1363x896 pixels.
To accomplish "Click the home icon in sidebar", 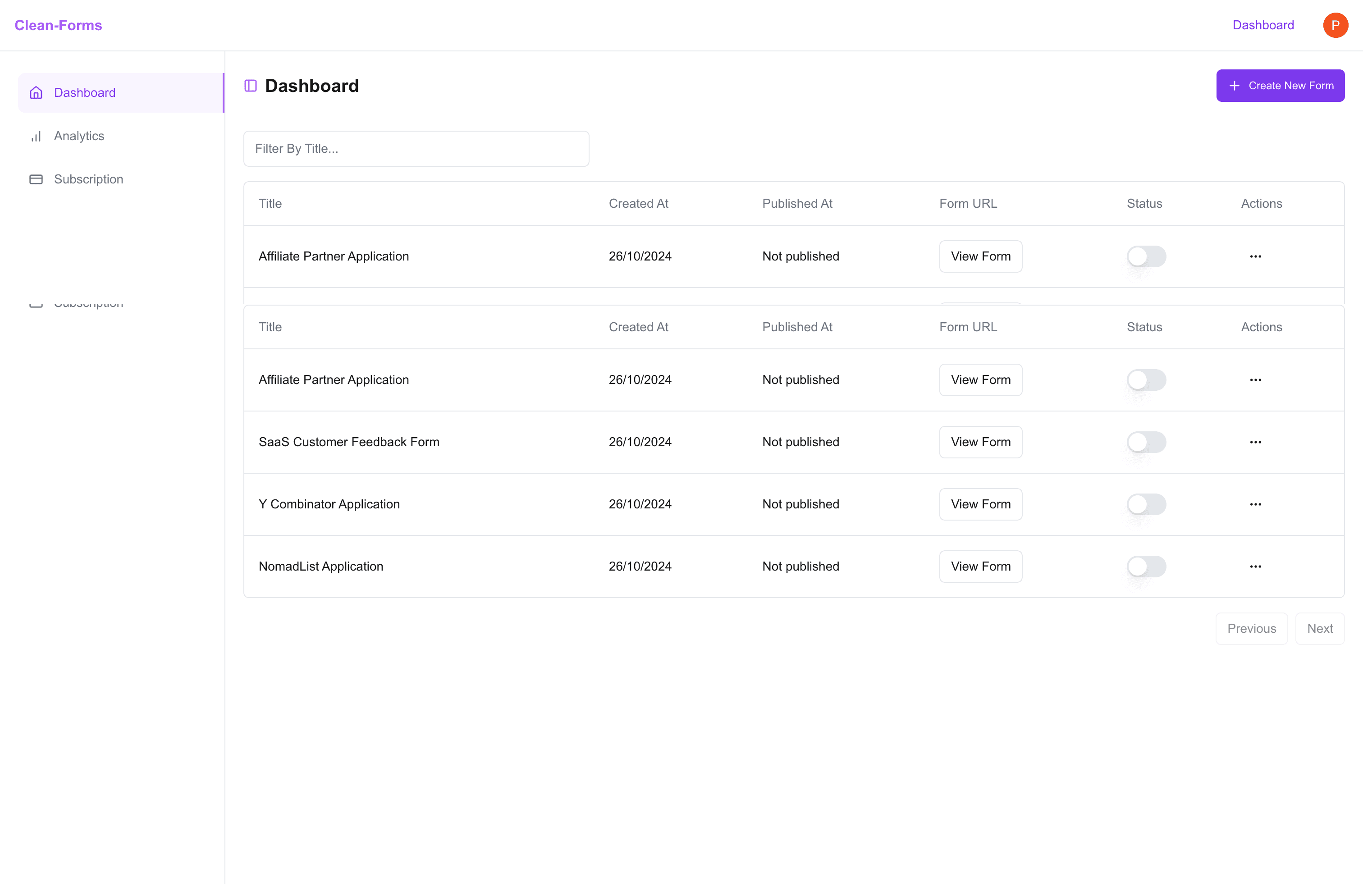I will coord(36,93).
